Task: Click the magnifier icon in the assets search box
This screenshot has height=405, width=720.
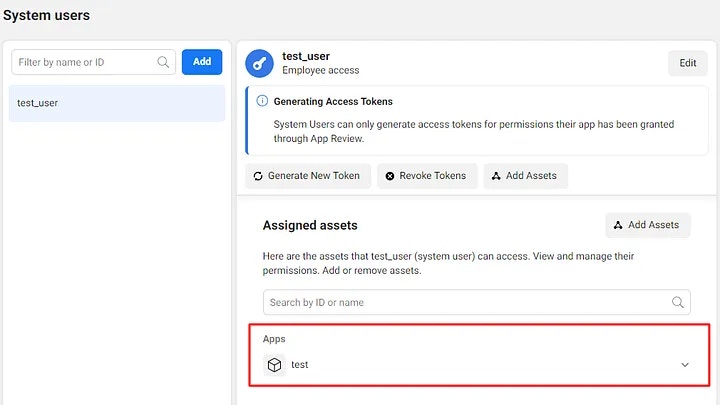Action: tap(678, 302)
